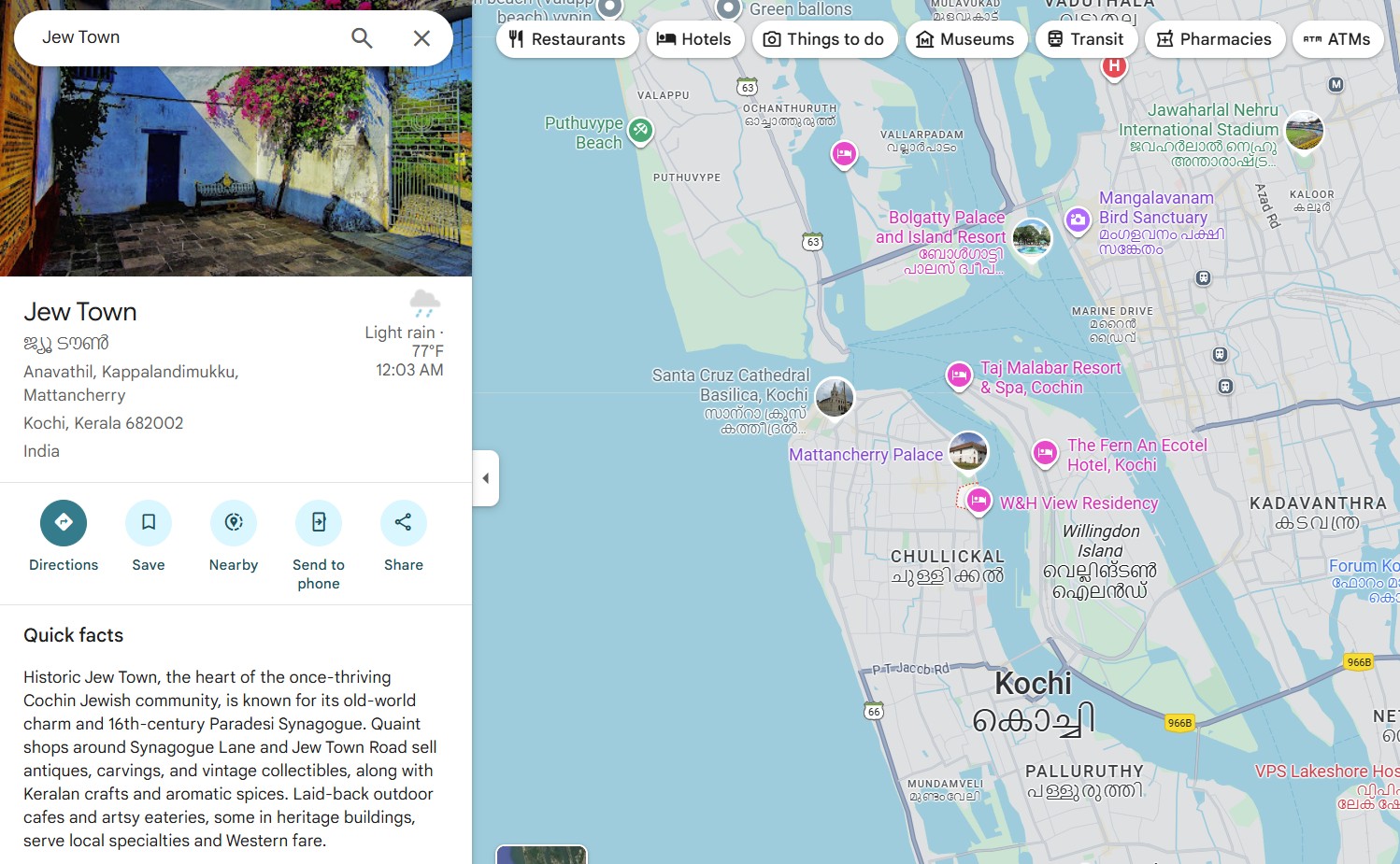
Task: Open the weather info icon
Action: pyautogui.click(x=424, y=303)
